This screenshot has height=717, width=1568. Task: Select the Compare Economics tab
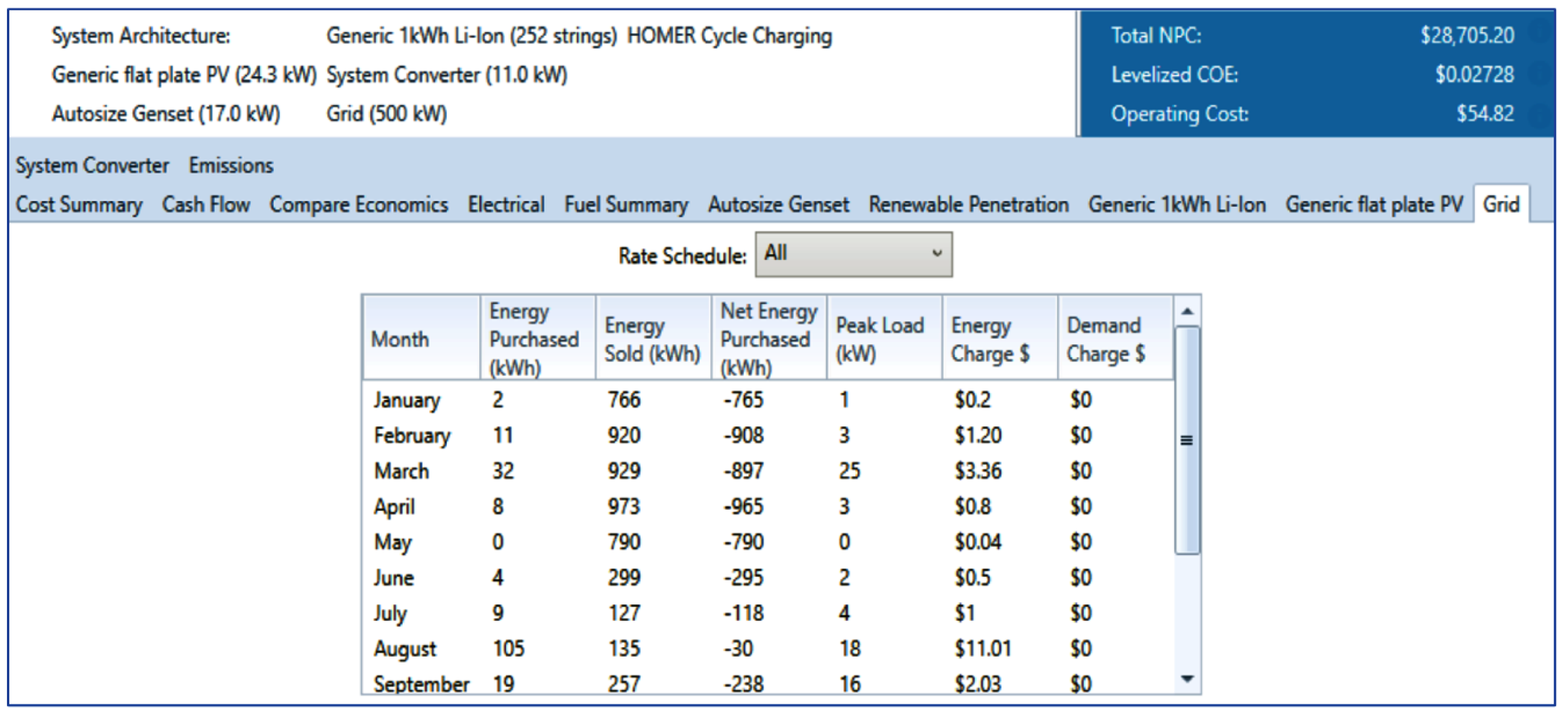pos(358,204)
